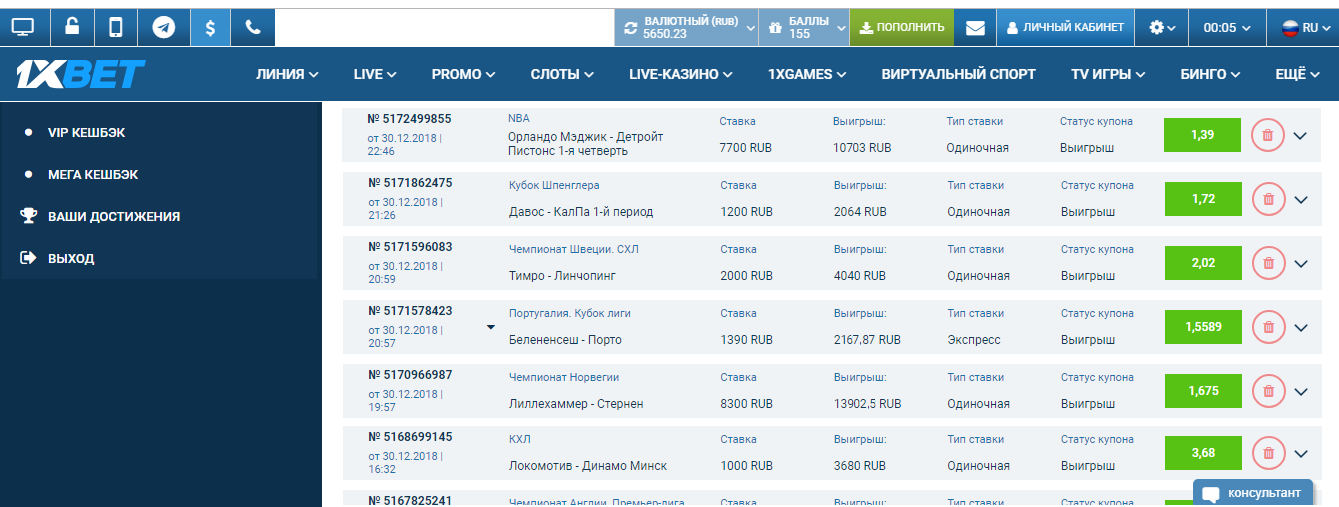1339x507 pixels.
Task: Click the Локомотив - Динамо Минск event text
Action: (588, 466)
